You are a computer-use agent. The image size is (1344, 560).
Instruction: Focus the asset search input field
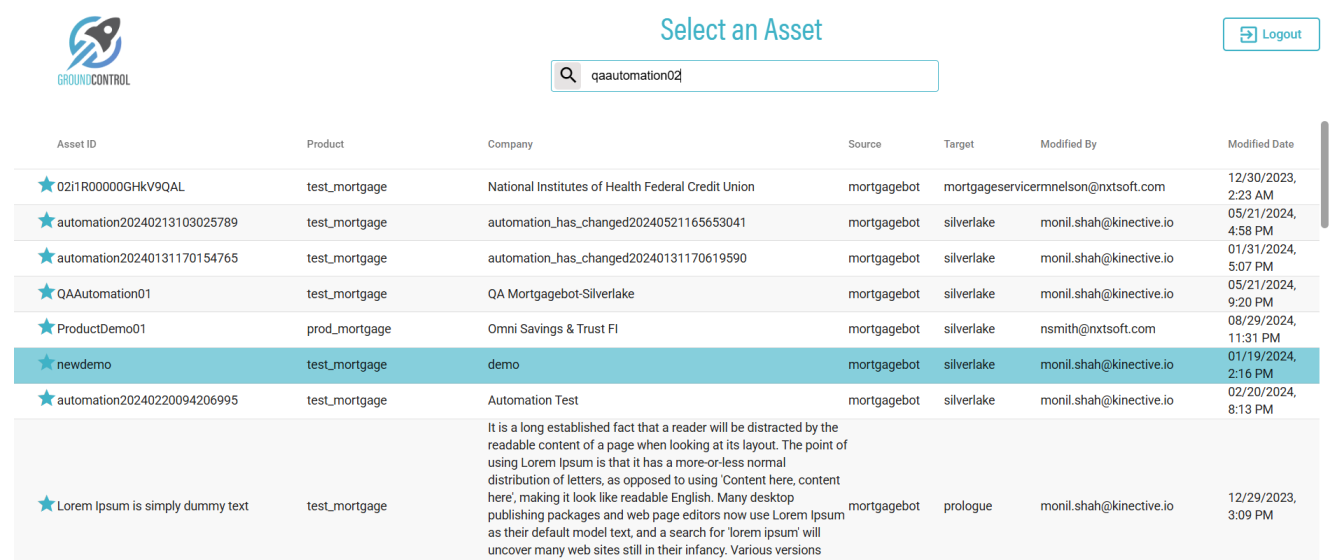760,76
